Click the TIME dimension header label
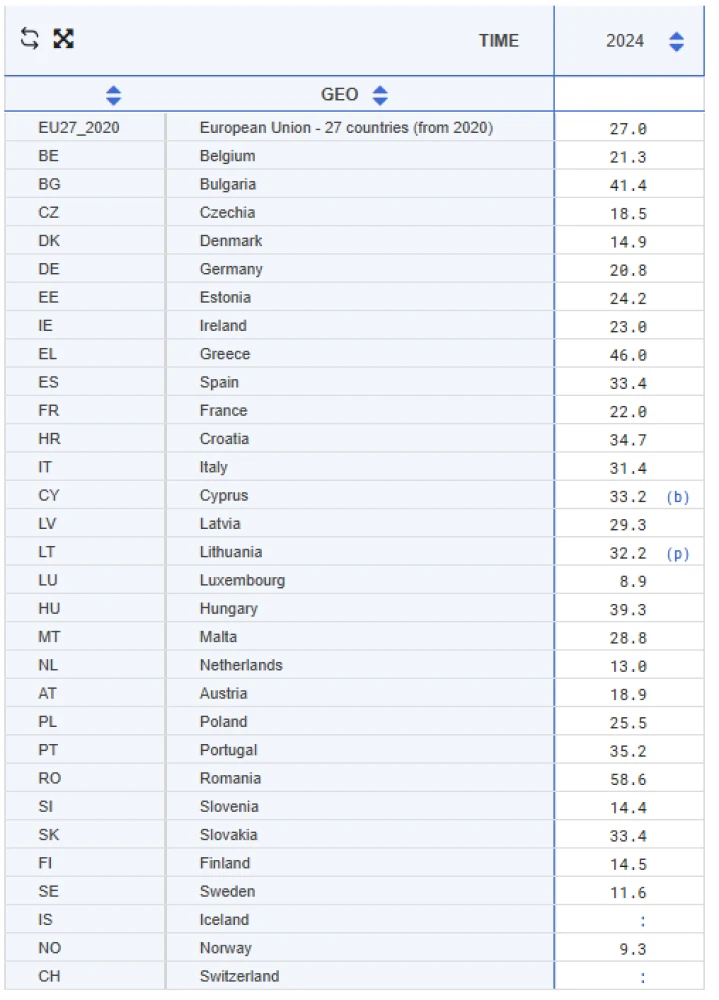 click(x=498, y=41)
